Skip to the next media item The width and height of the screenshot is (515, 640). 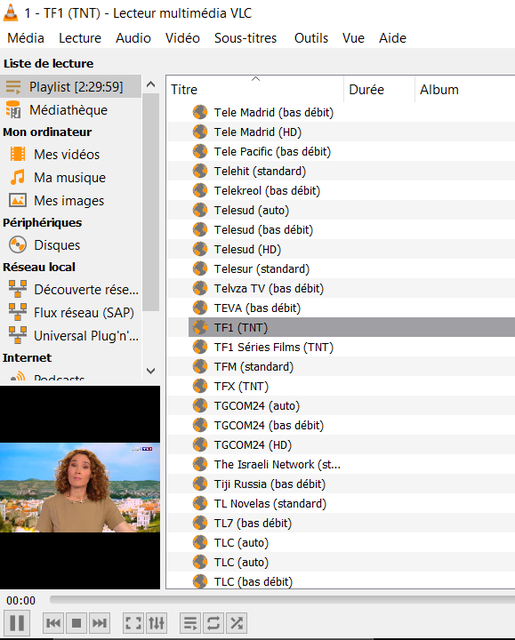point(99,623)
